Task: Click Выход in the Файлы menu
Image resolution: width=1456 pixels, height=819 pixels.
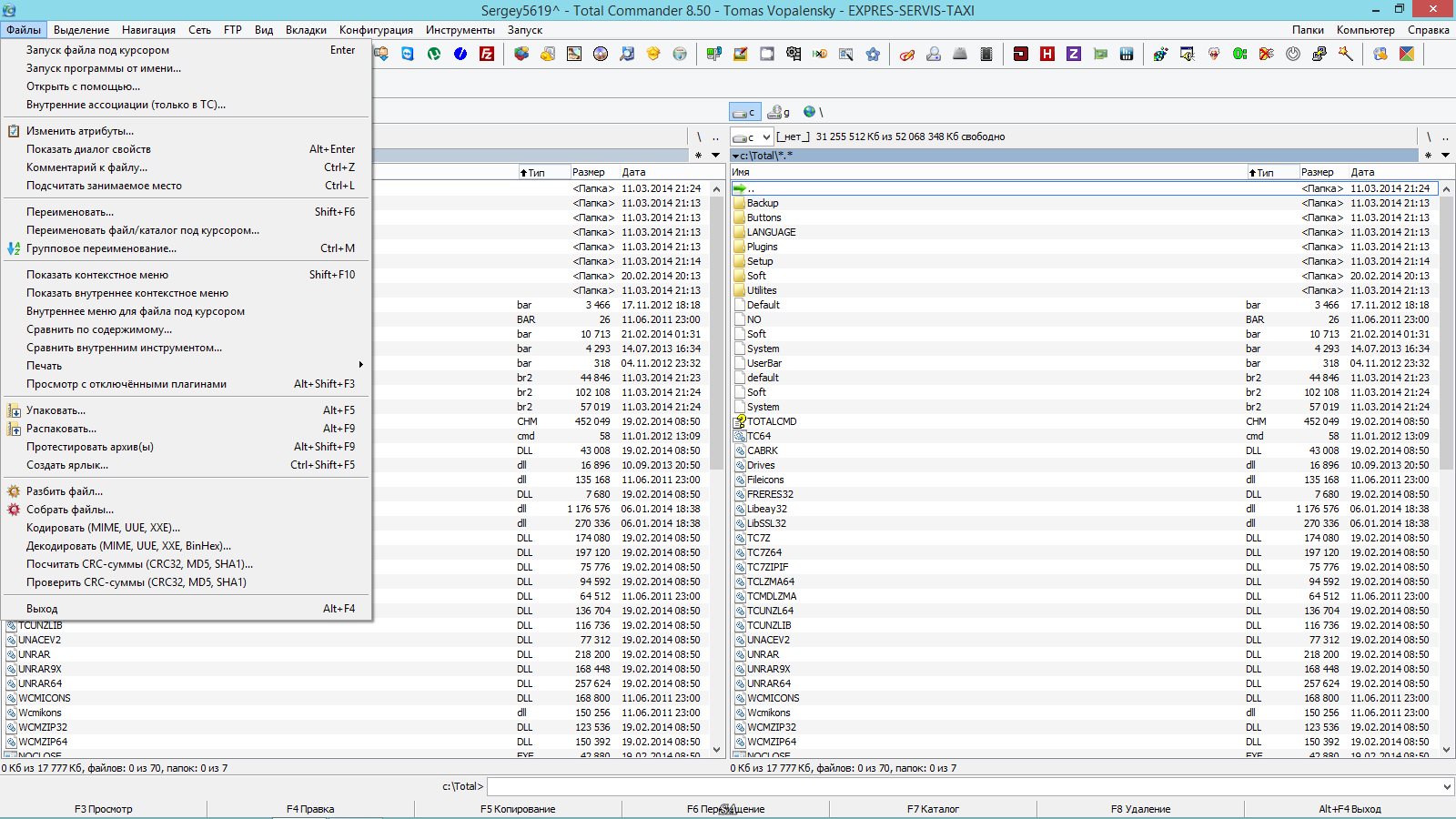Action: pyautogui.click(x=187, y=609)
